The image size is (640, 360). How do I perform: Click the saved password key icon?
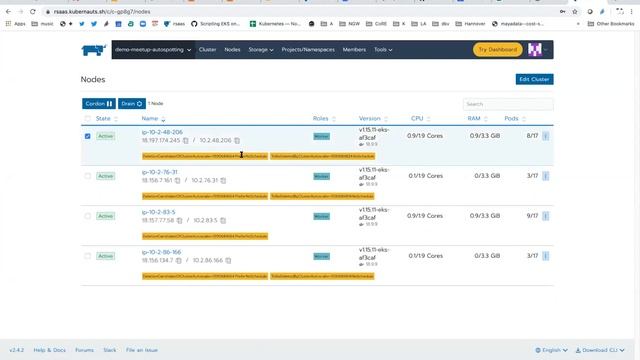(x=562, y=12)
